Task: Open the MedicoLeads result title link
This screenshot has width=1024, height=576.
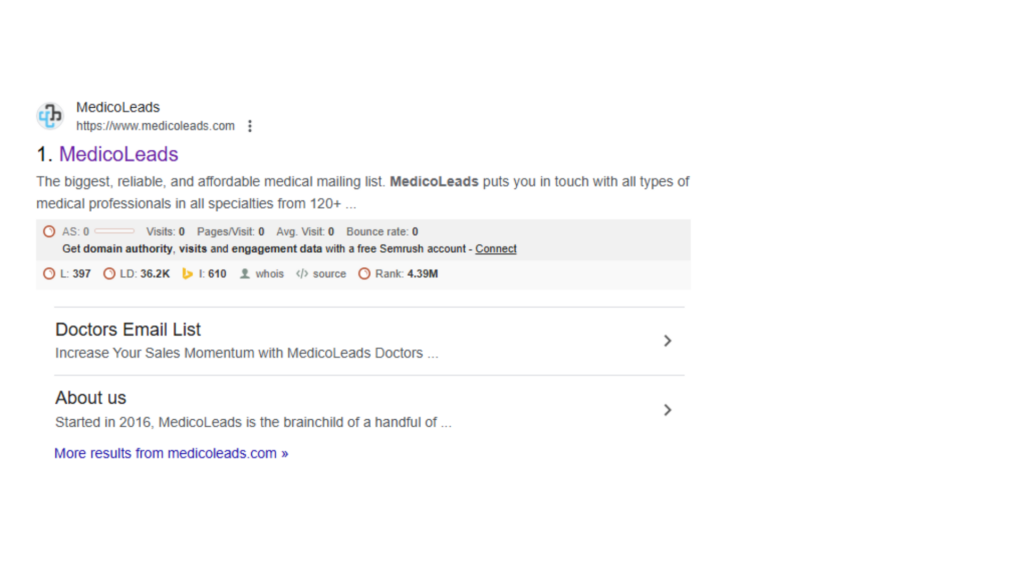Action: (x=118, y=154)
